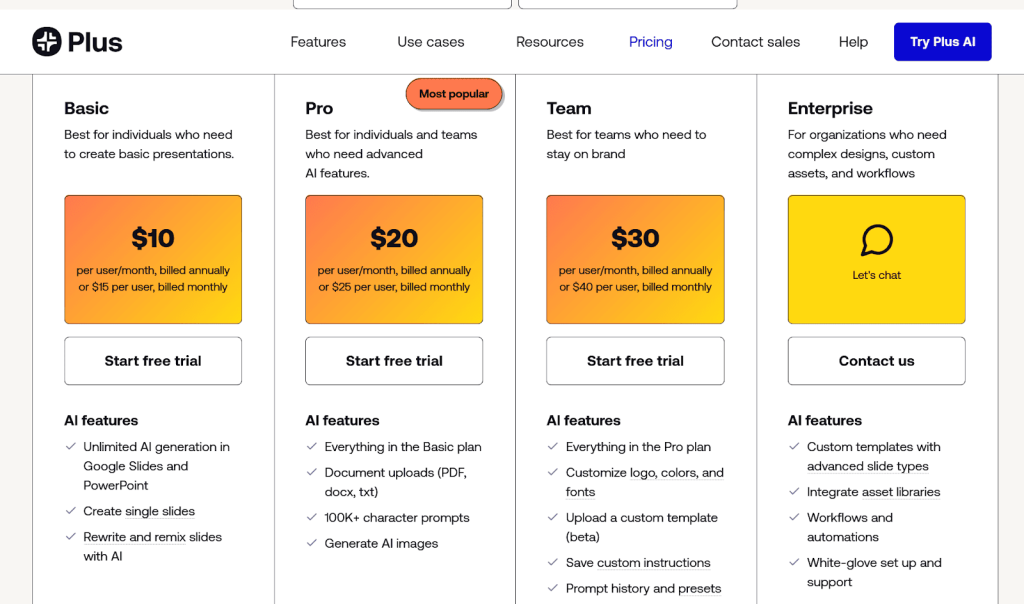Click the Prompt history and presets feature
The image size is (1024, 604).
pos(643,589)
